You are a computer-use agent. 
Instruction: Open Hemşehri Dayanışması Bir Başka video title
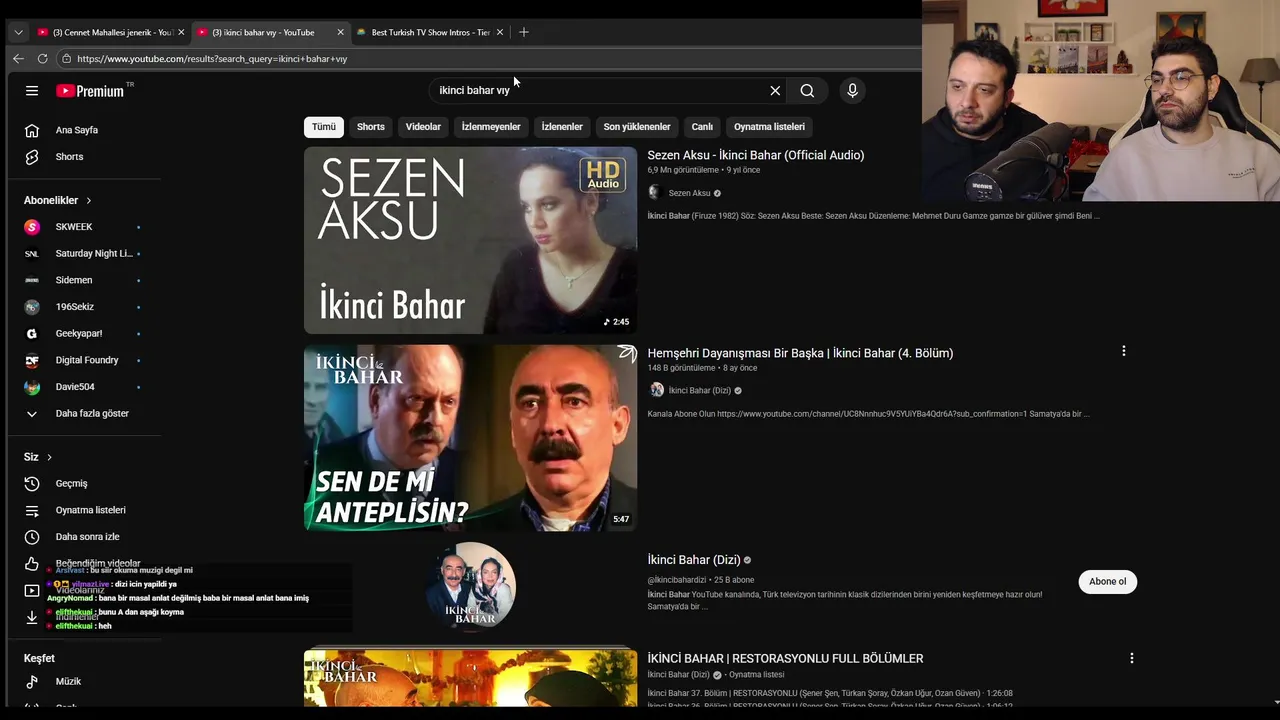800,353
